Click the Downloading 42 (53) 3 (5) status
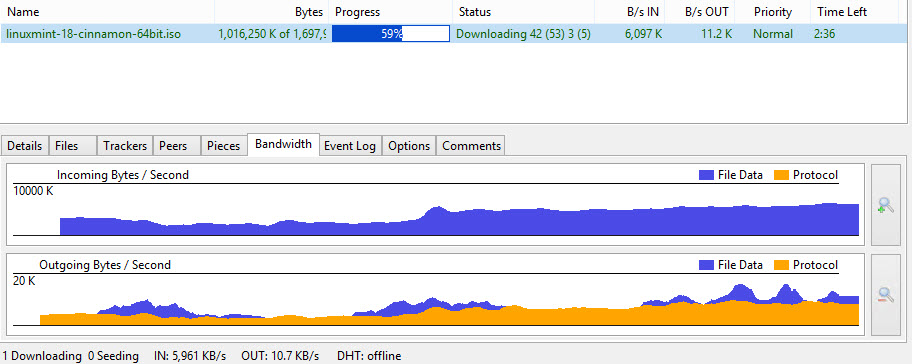The height and width of the screenshot is (364, 912). [x=523, y=34]
